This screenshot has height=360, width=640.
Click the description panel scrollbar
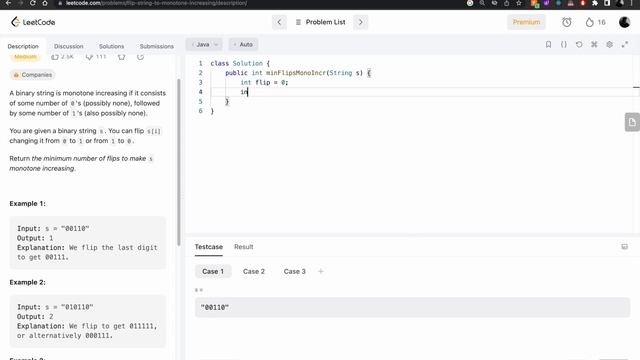tap(179, 162)
